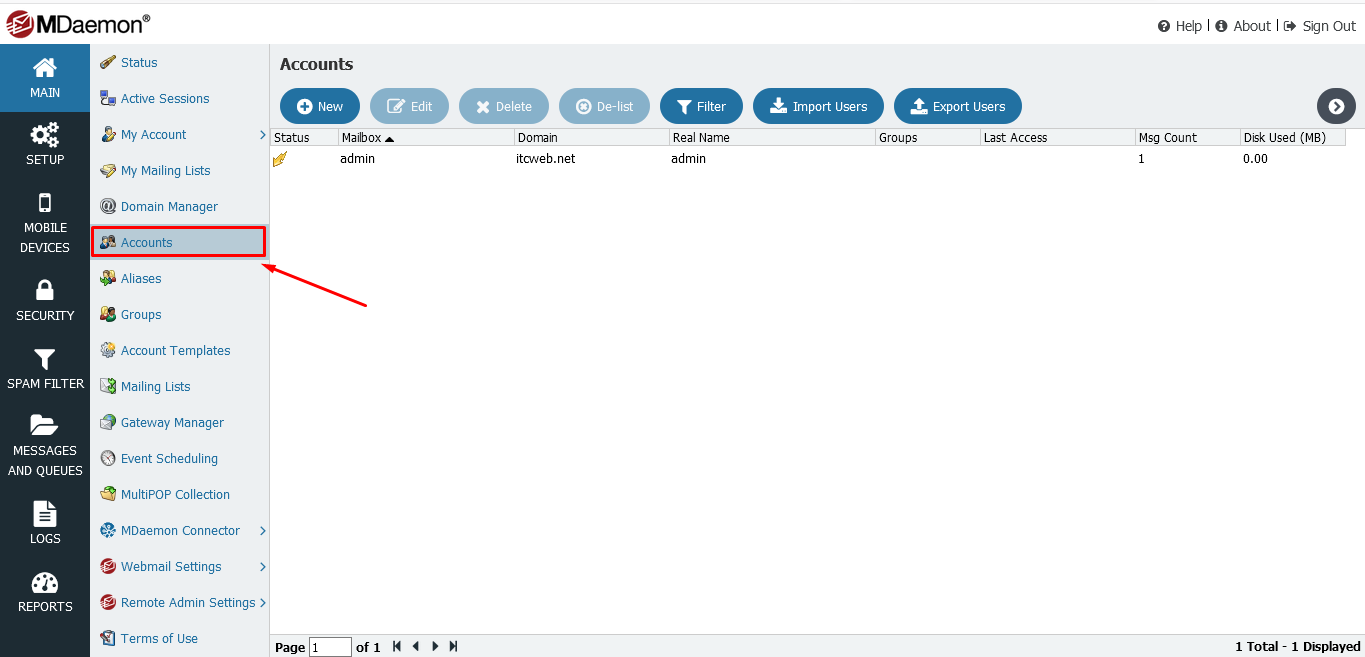Open the Filter button
The width and height of the screenshot is (1365, 657).
(701, 106)
